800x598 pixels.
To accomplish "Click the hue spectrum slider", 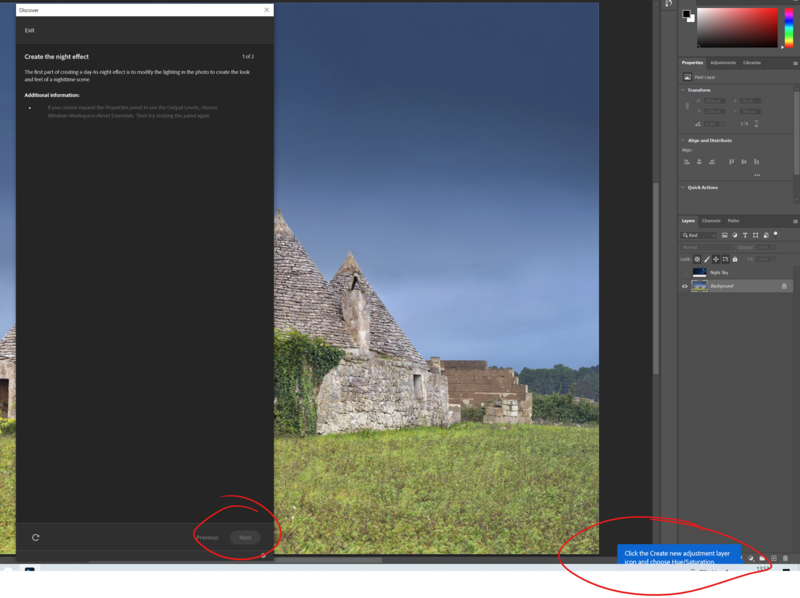I will click(x=789, y=28).
